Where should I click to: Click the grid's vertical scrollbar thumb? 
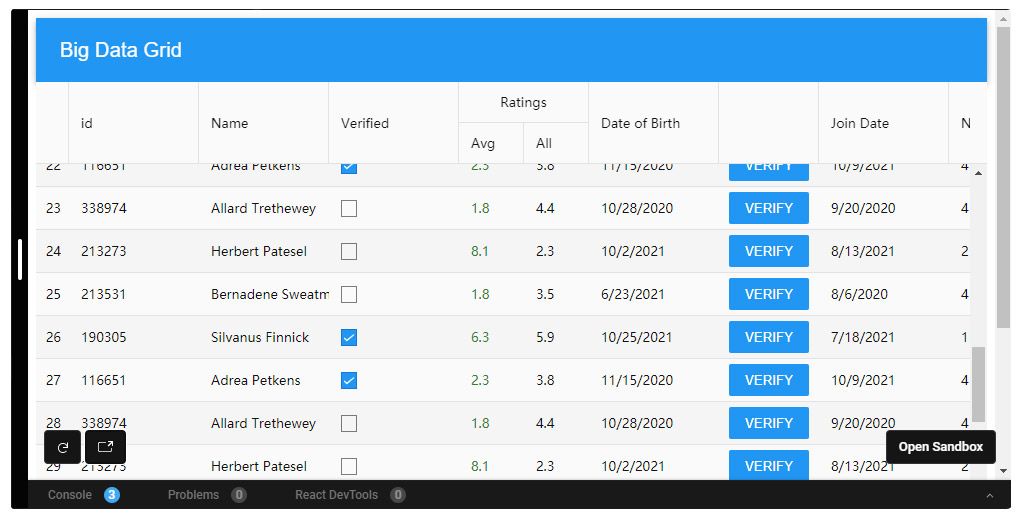point(978,384)
